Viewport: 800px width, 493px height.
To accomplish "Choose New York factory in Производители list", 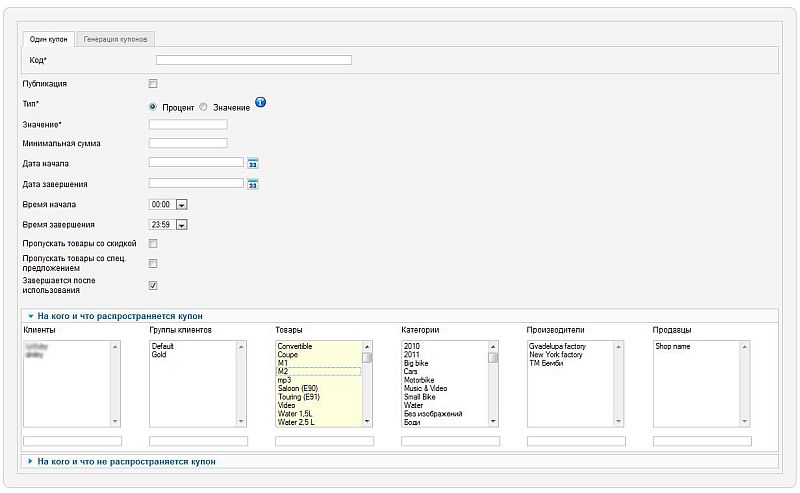I will [x=558, y=355].
